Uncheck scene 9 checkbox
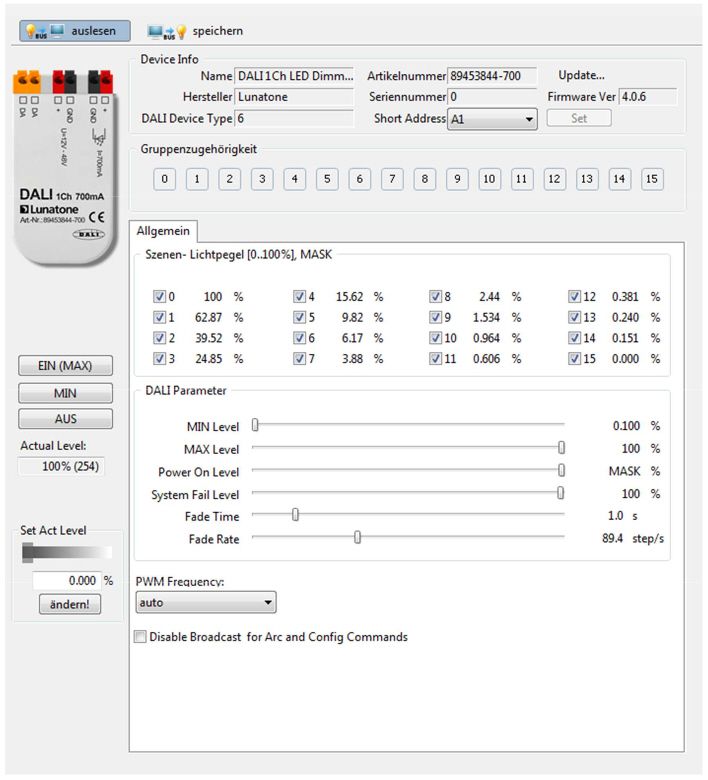 [x=435, y=317]
